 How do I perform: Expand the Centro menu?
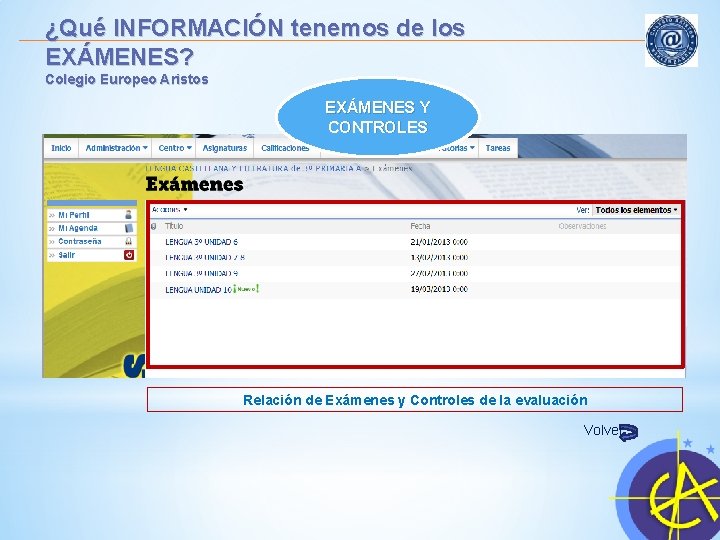[x=174, y=148]
